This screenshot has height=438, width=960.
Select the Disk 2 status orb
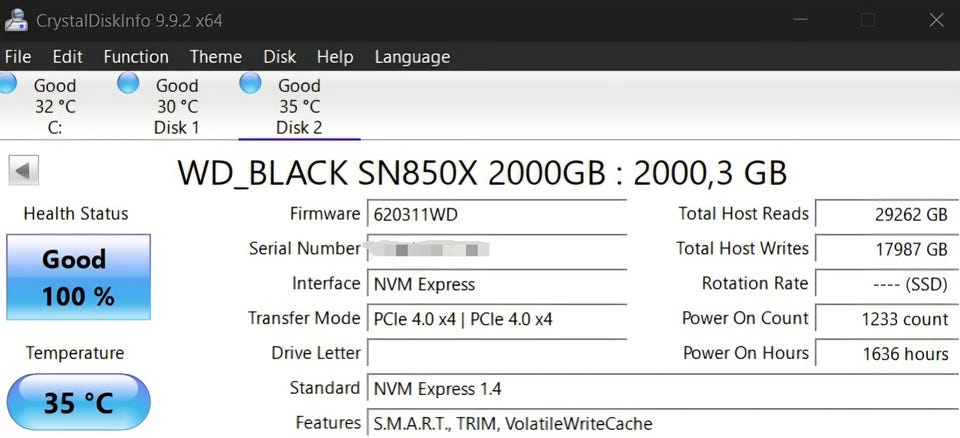pyautogui.click(x=250, y=83)
